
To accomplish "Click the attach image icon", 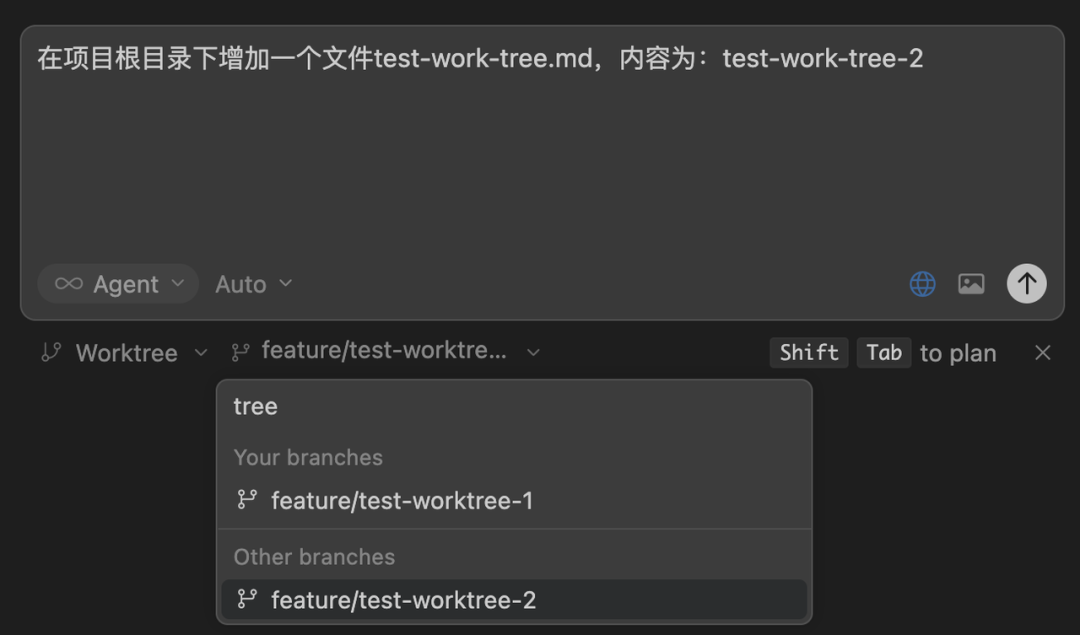I will 971,284.
